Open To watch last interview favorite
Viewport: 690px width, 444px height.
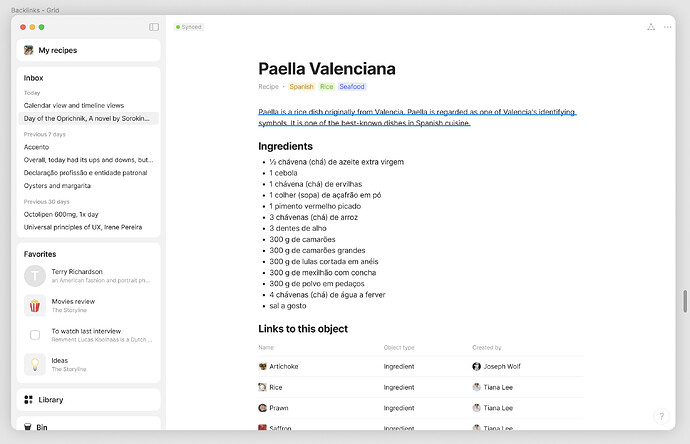88,335
